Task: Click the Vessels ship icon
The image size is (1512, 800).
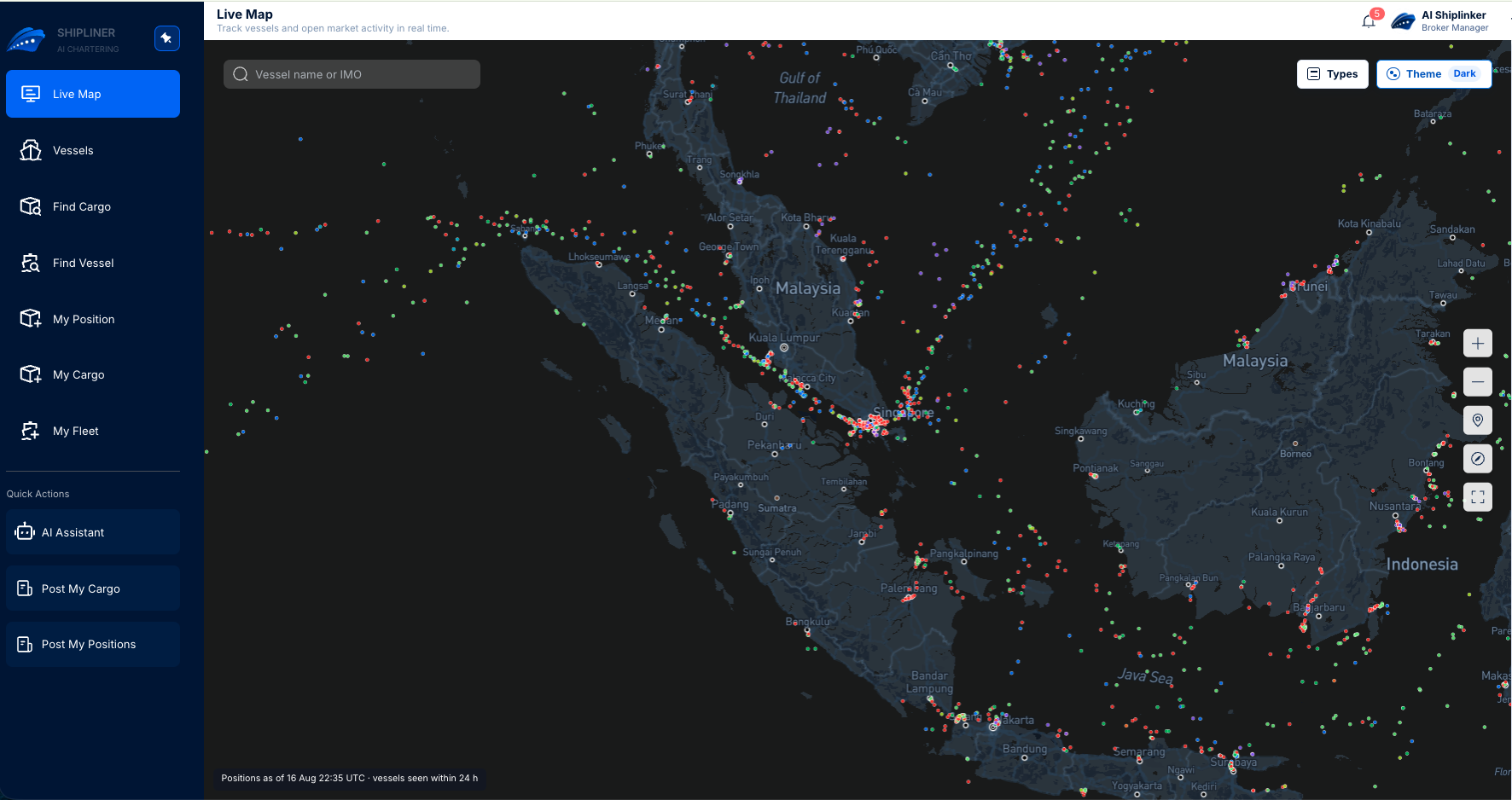Action: [31, 150]
